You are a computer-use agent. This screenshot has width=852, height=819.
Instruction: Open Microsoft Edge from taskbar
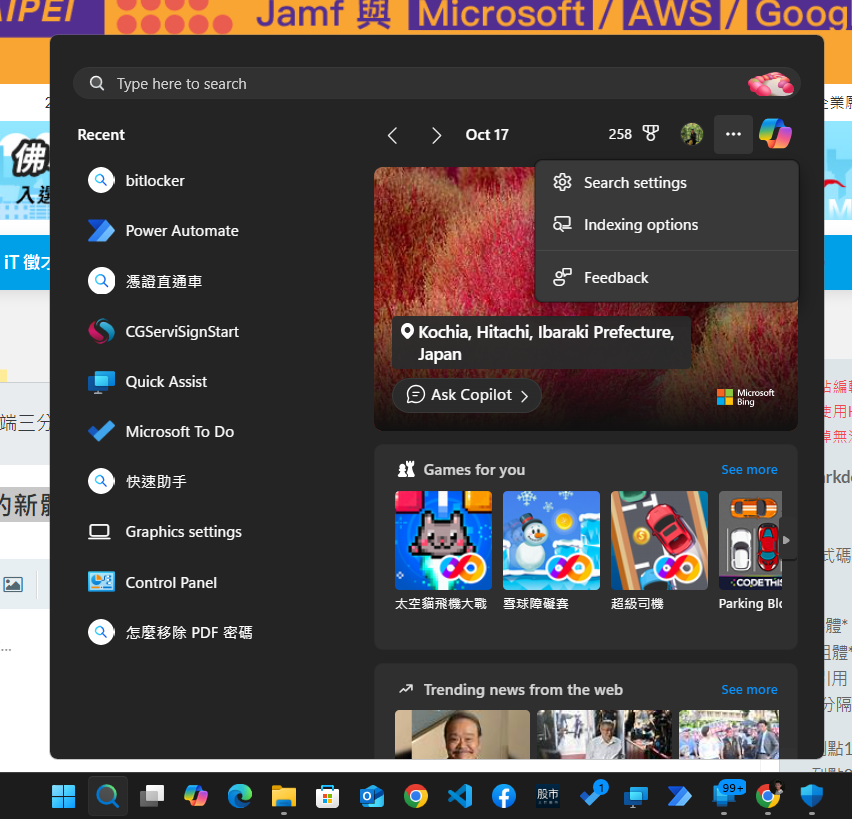click(240, 797)
